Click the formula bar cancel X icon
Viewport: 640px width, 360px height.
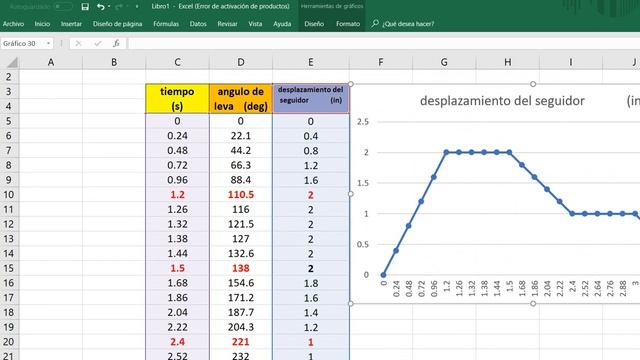pos(78,43)
